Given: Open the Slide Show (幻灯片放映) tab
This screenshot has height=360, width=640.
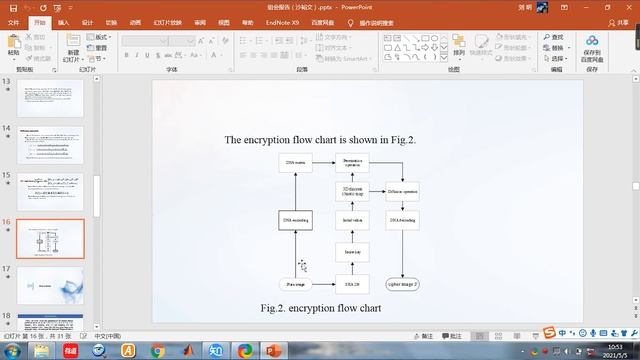Looking at the screenshot, I should 167,23.
